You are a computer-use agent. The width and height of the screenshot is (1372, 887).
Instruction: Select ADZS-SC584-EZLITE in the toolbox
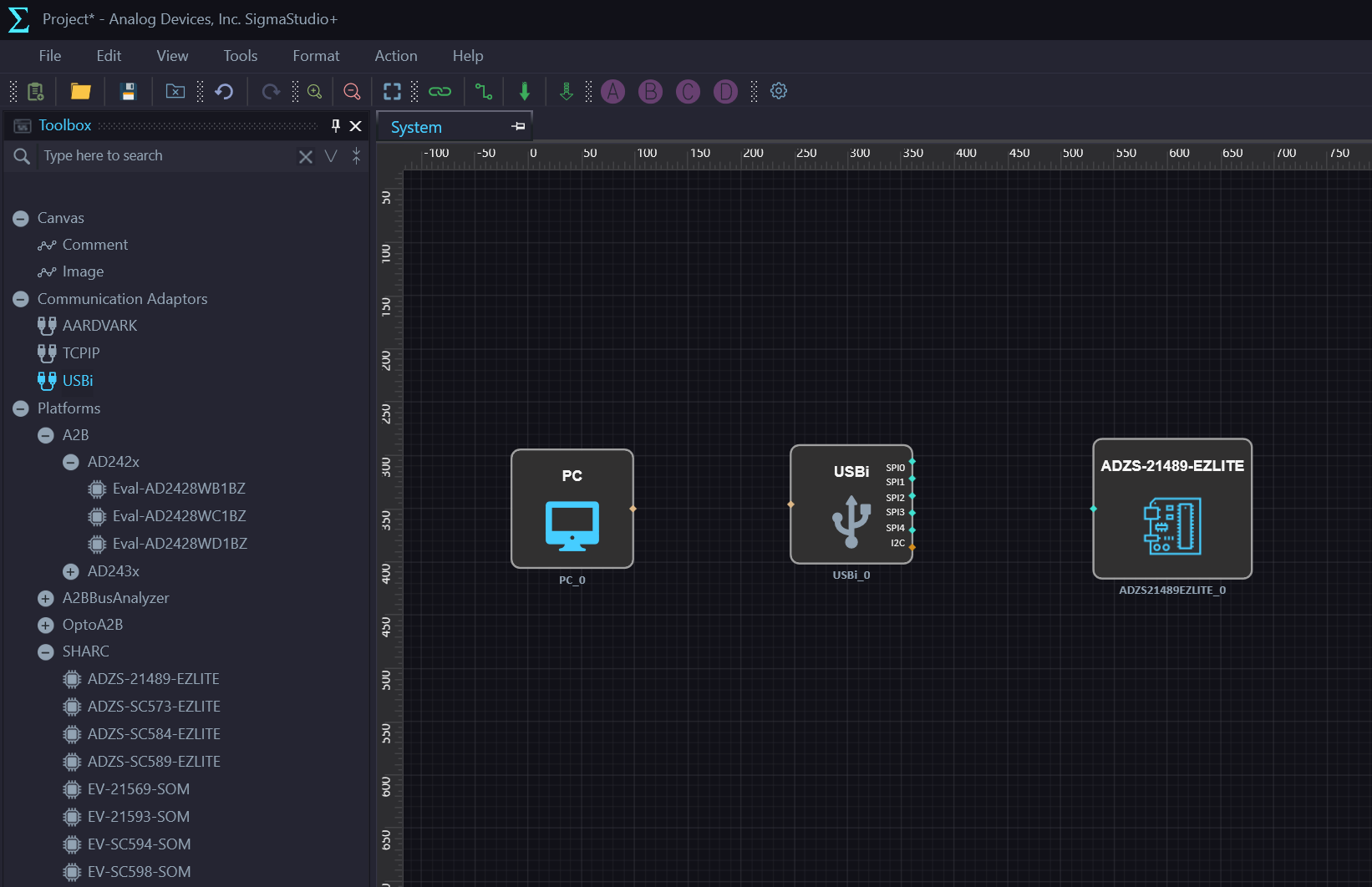154,734
